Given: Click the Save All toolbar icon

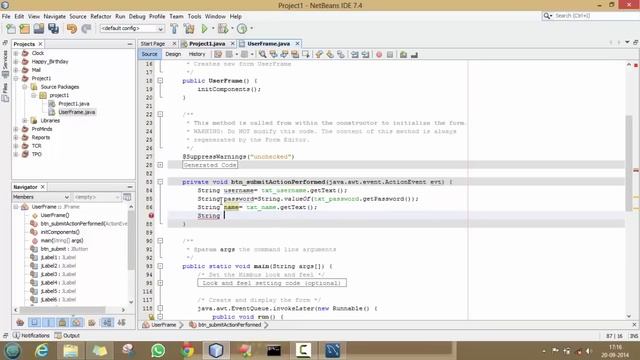Looking at the screenshot, I should coord(53,29).
